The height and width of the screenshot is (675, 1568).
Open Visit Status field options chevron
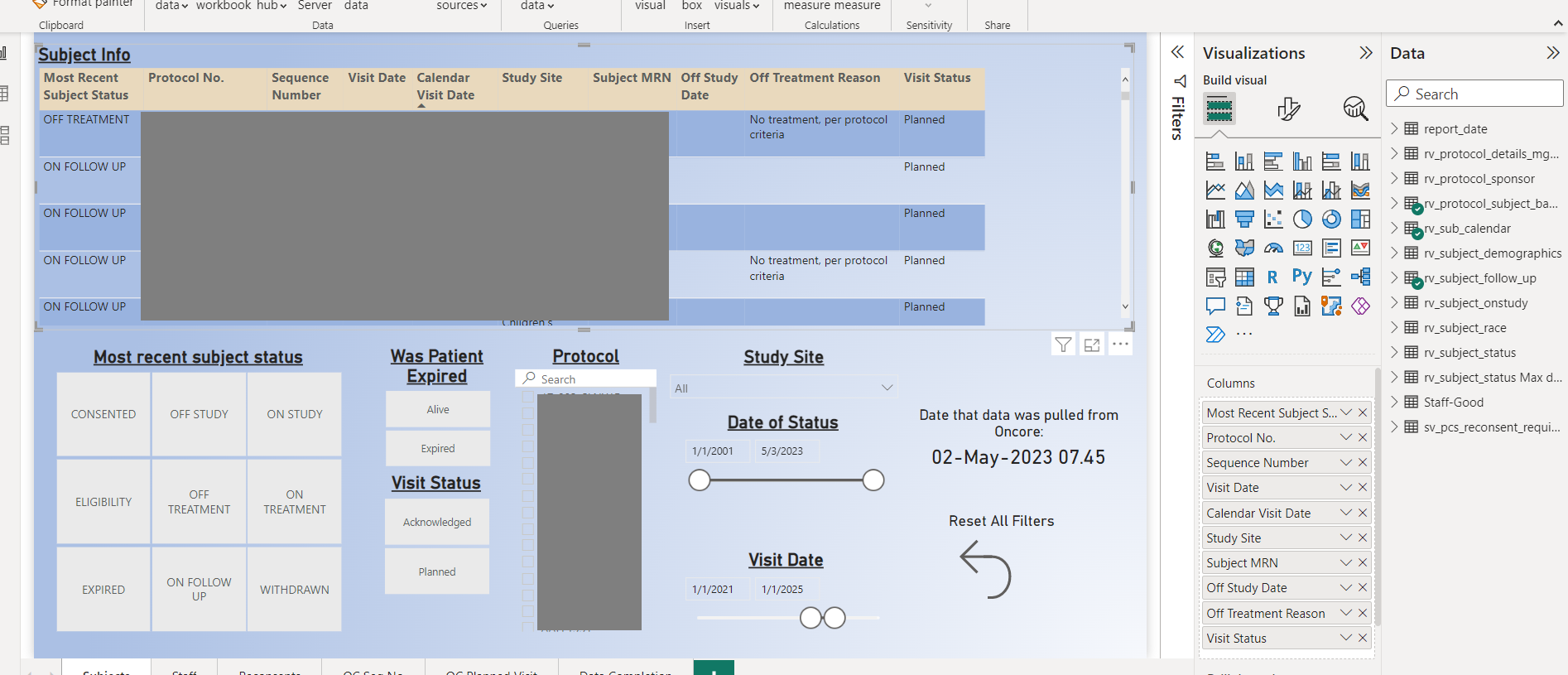[x=1346, y=638]
